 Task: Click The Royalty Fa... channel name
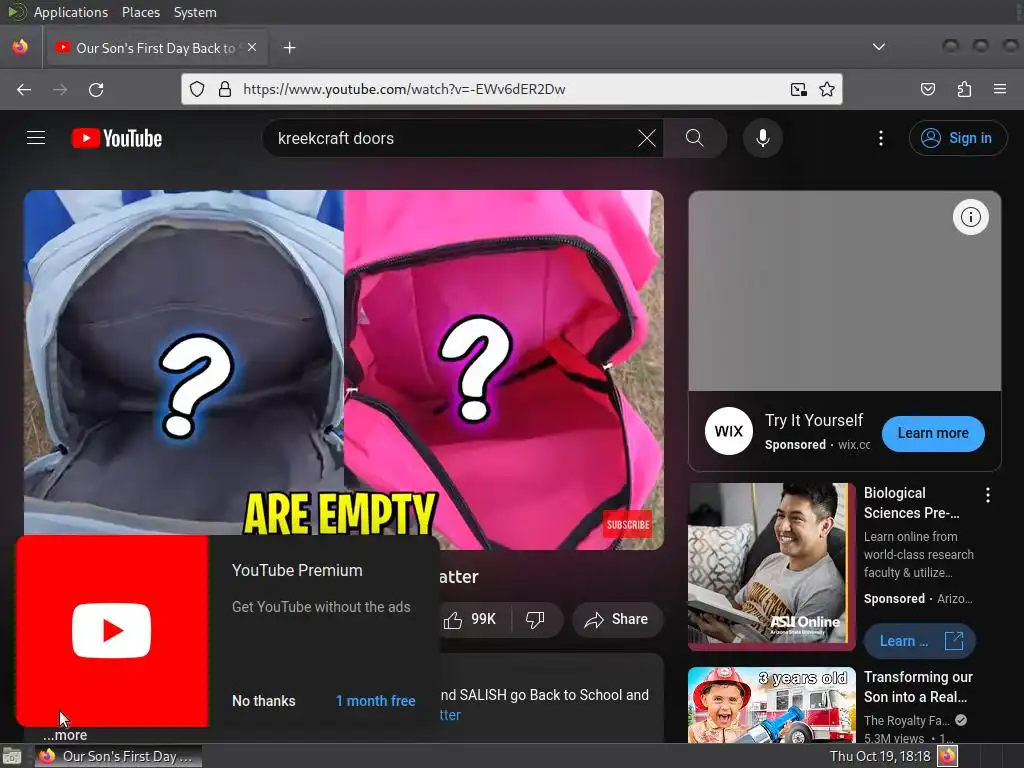tap(906, 720)
